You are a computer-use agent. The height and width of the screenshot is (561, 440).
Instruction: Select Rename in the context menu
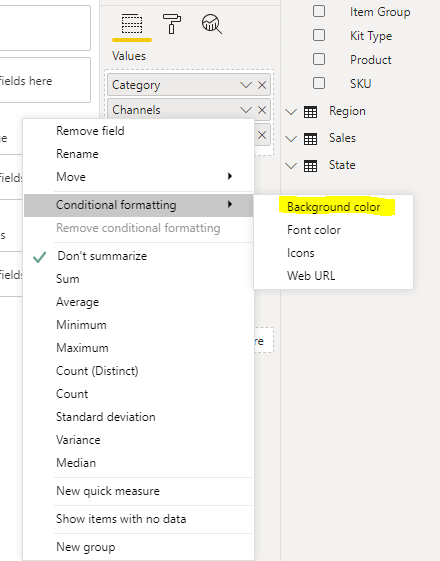tap(138, 154)
